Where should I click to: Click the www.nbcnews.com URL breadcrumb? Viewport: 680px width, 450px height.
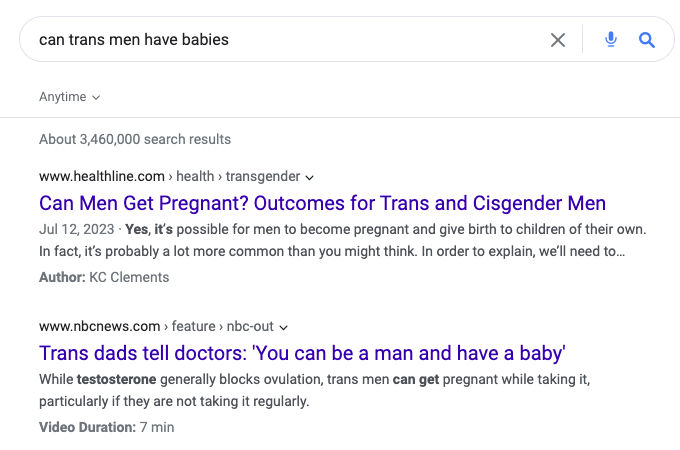tap(100, 326)
